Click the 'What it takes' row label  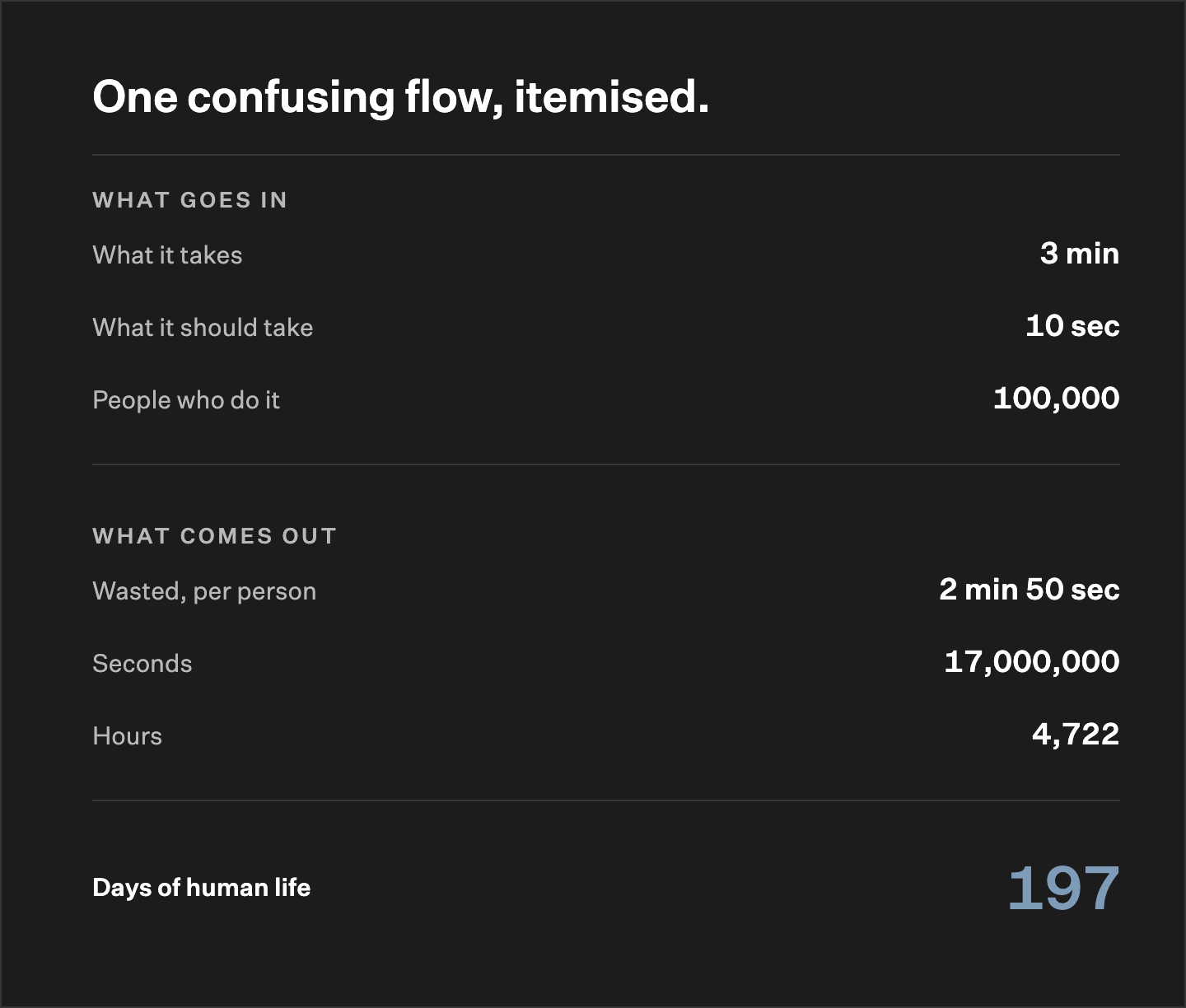[x=167, y=254]
